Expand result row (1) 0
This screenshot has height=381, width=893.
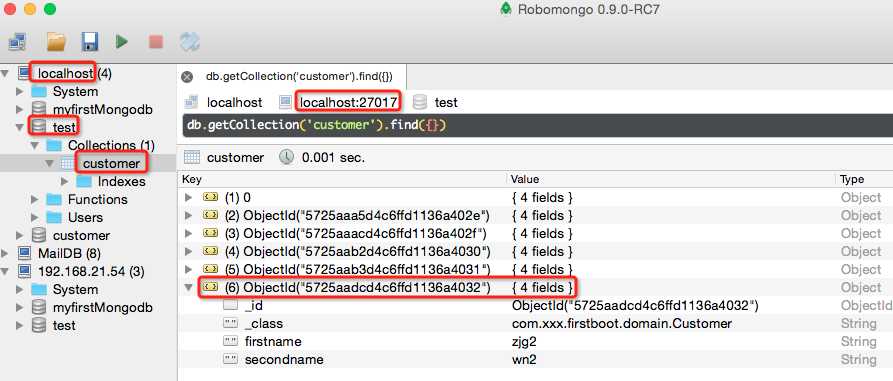click(189, 198)
